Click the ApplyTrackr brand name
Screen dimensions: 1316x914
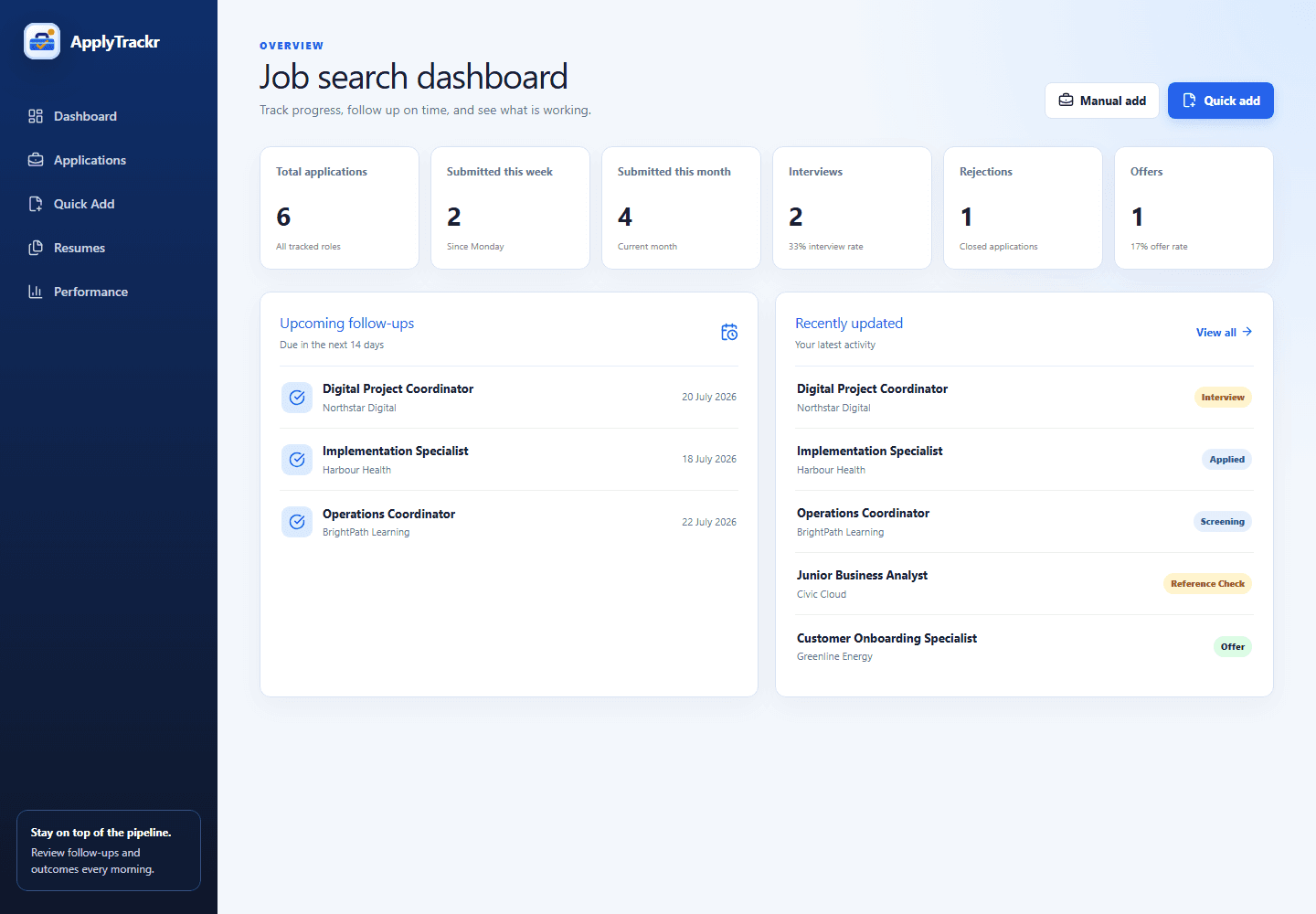115,42
